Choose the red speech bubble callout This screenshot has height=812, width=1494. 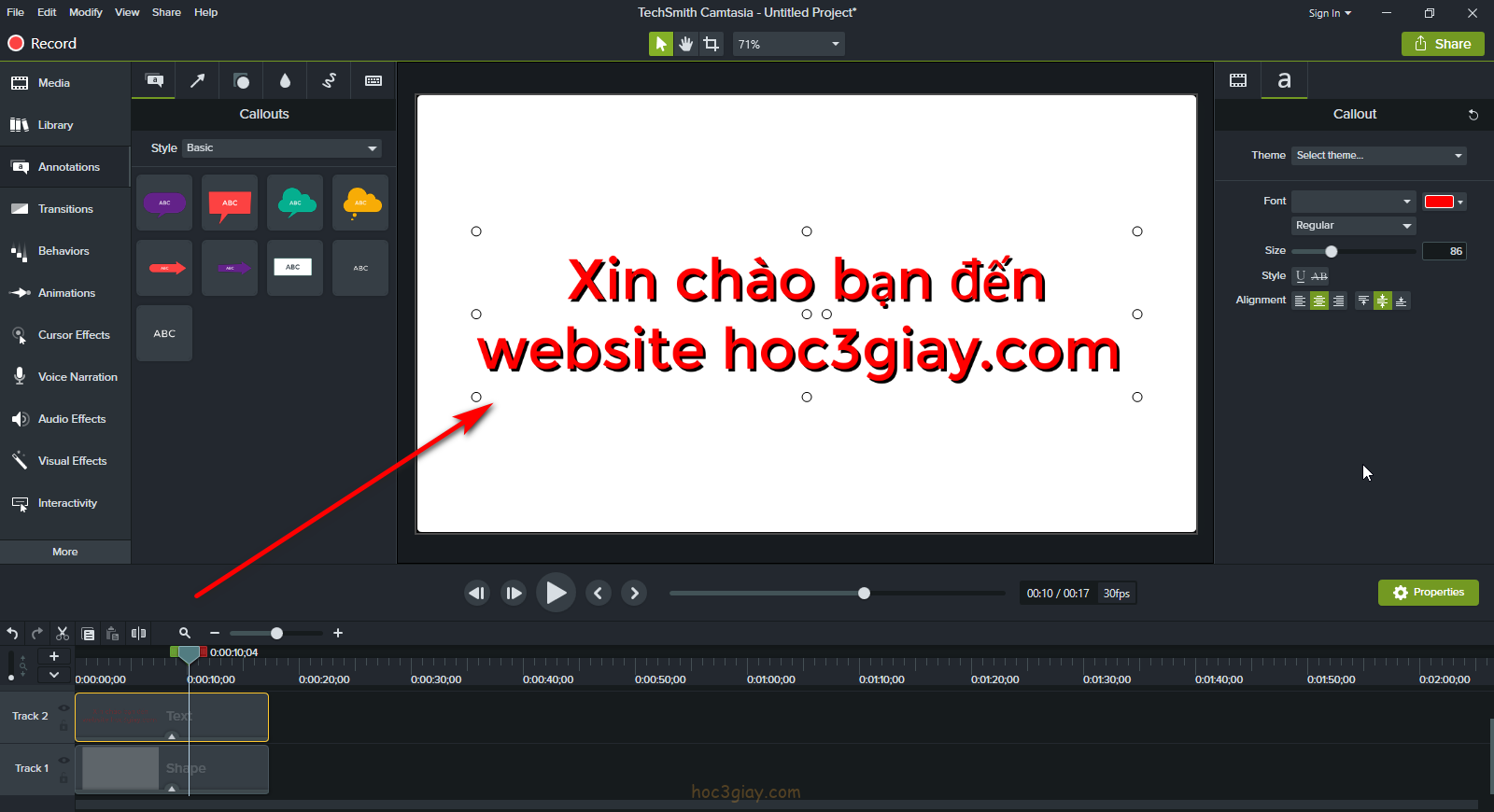[230, 203]
